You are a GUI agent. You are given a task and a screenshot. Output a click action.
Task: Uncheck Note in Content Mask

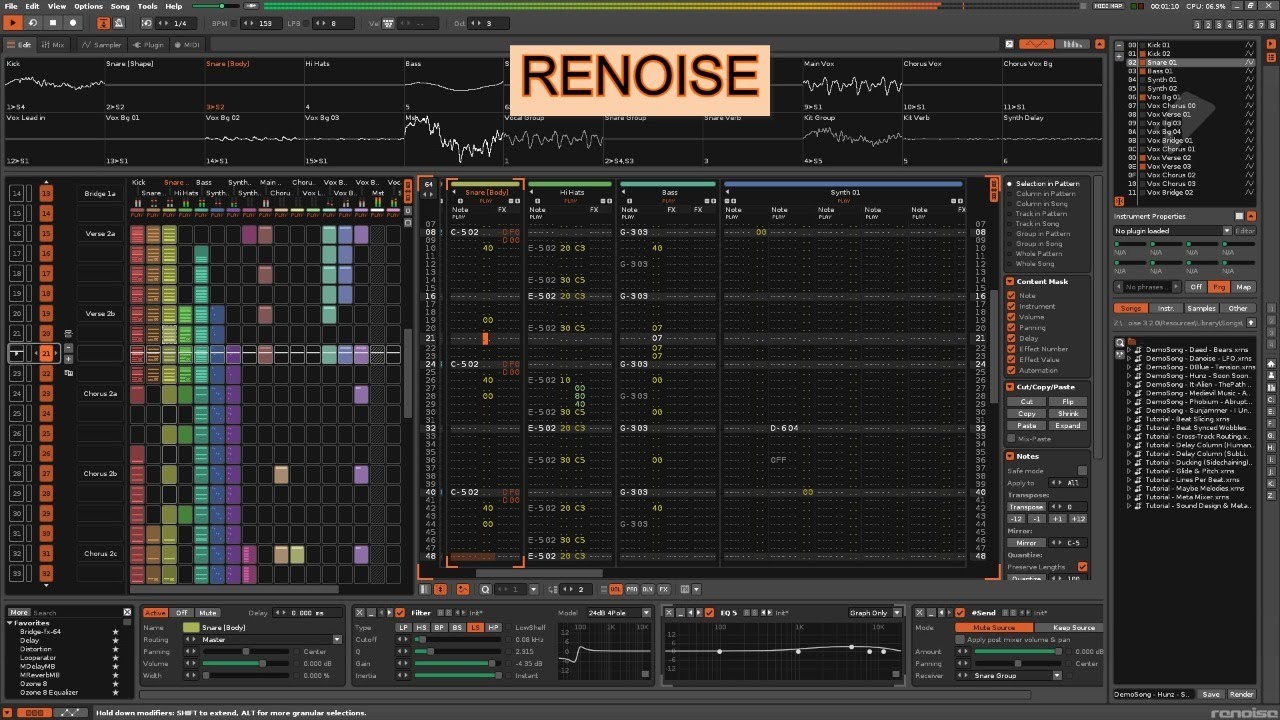(1011, 296)
